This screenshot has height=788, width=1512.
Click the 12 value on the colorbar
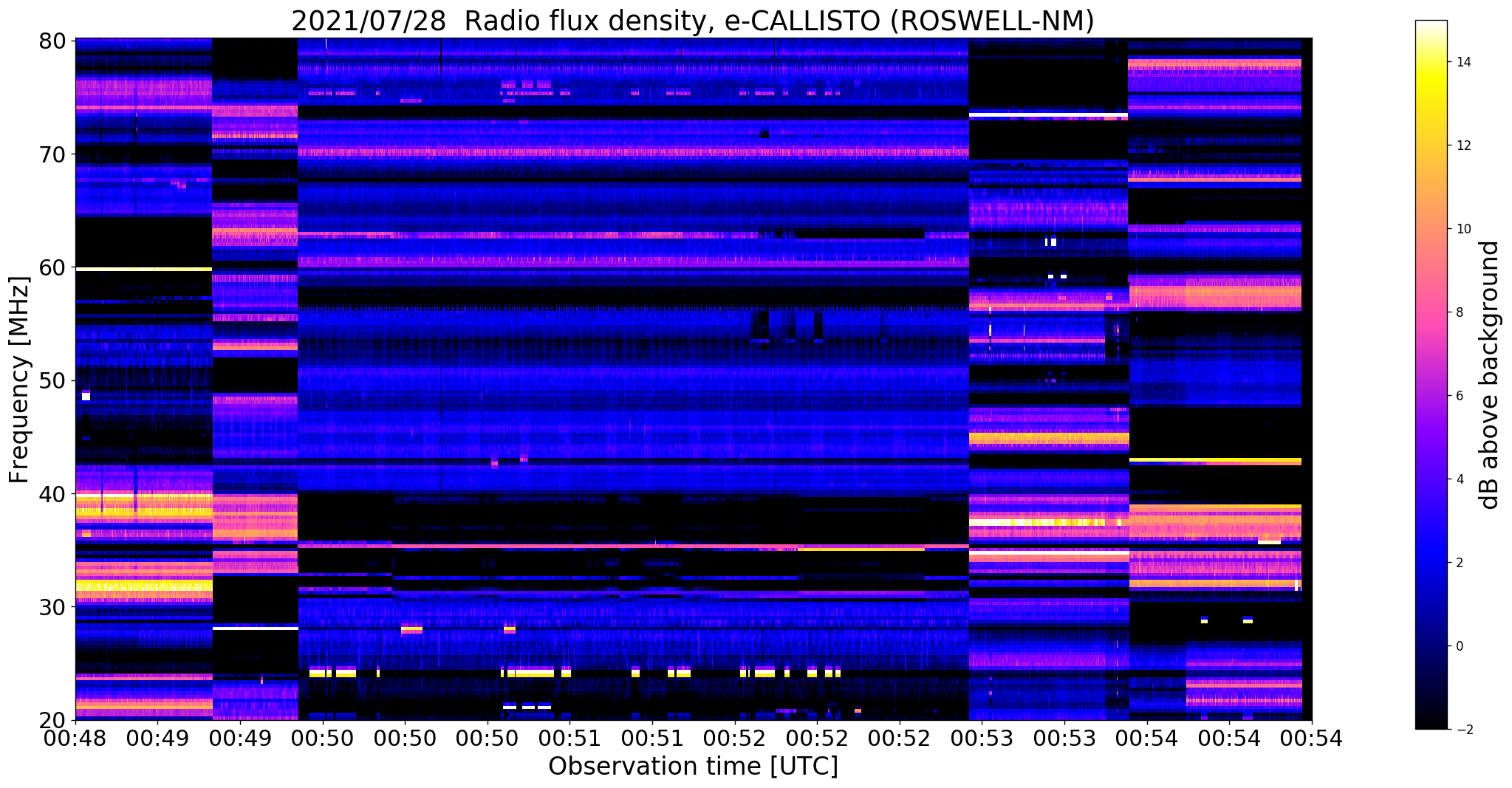(x=1463, y=145)
